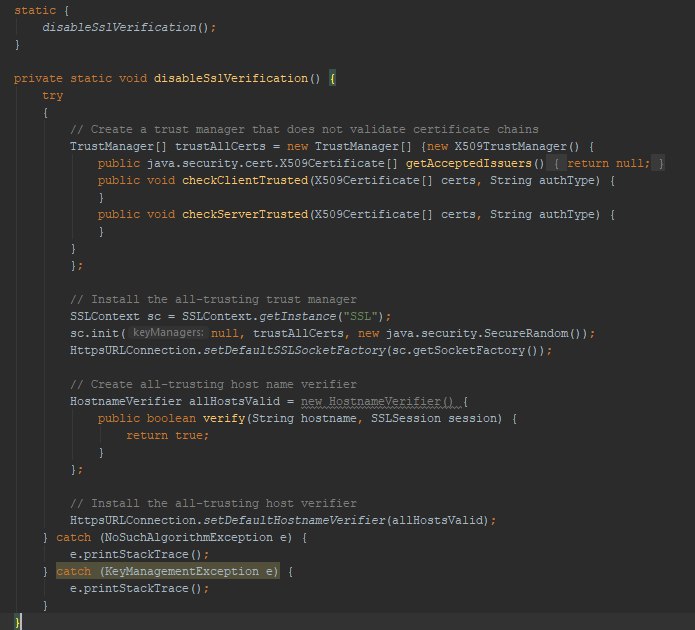Click sc.getSocketFactory() argument
695x630 pixels.
pos(464,351)
